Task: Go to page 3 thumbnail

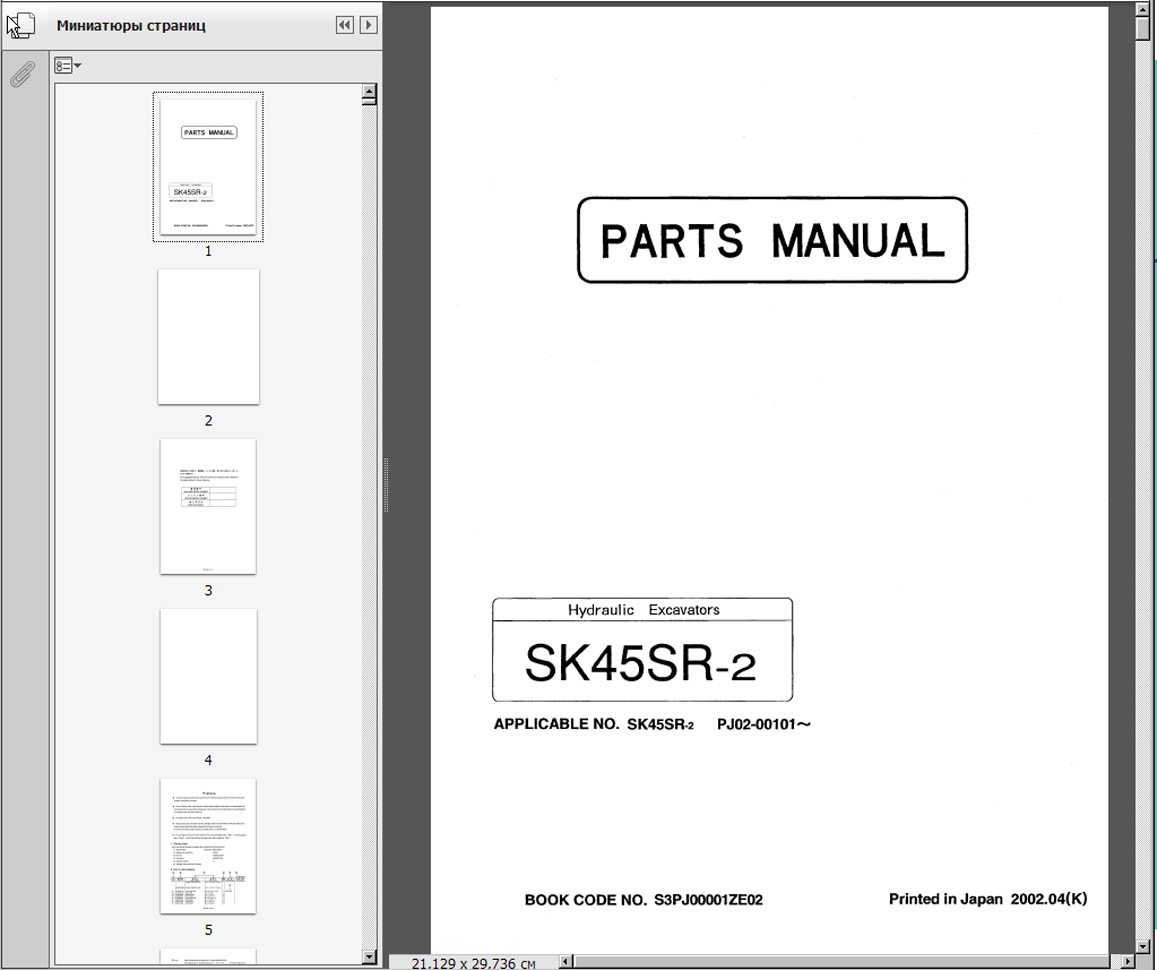Action: tap(208, 507)
